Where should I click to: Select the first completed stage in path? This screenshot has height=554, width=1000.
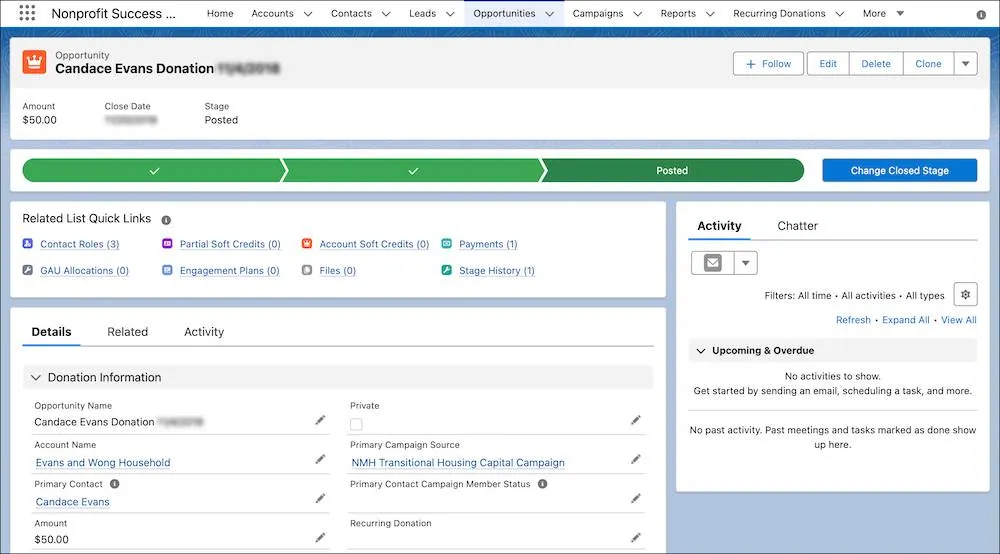(153, 170)
